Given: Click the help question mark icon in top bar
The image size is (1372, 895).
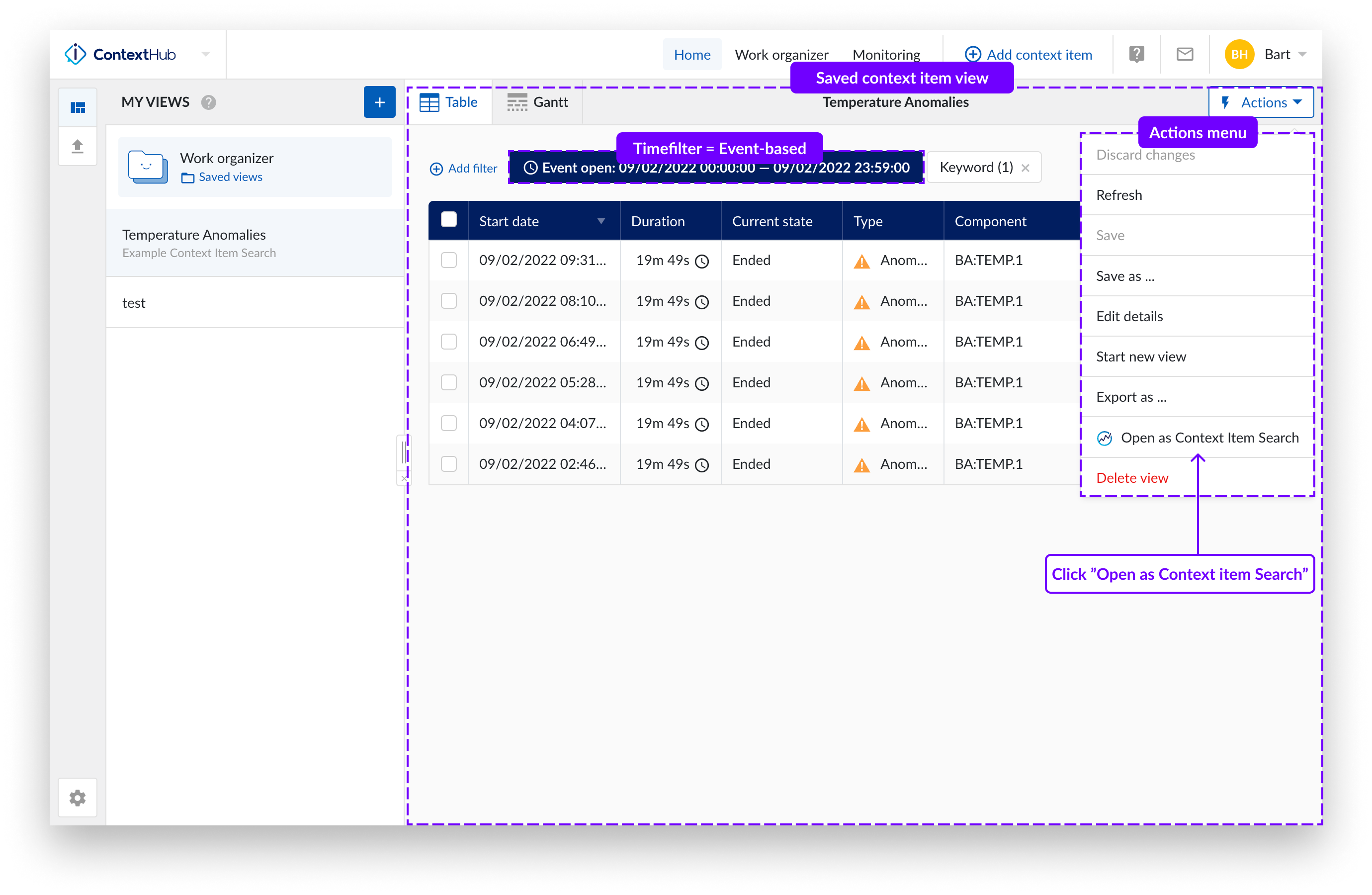Looking at the screenshot, I should click(1136, 54).
